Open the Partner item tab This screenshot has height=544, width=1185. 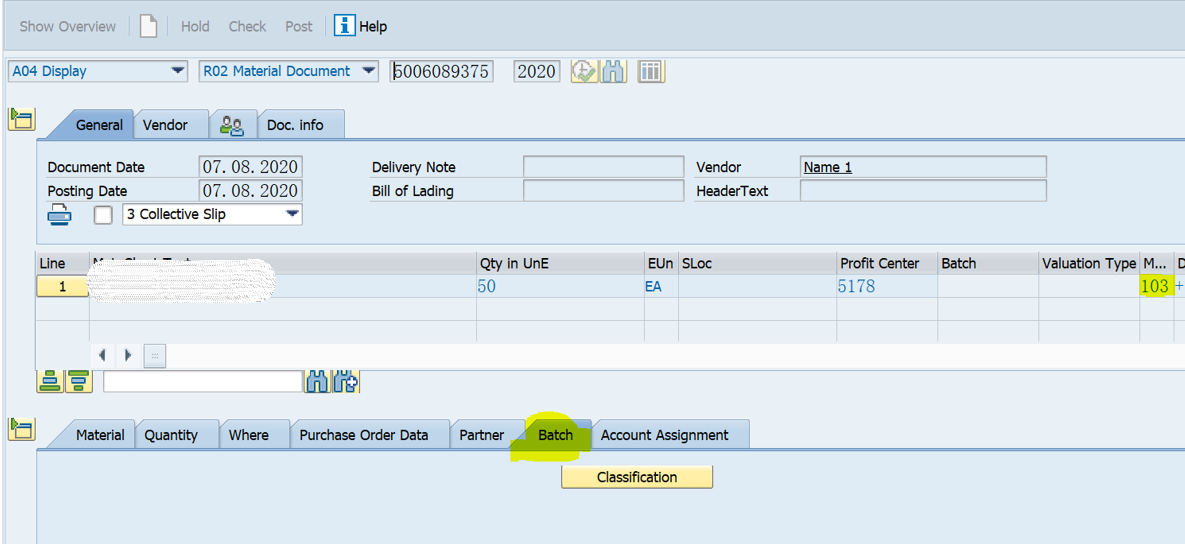483,435
